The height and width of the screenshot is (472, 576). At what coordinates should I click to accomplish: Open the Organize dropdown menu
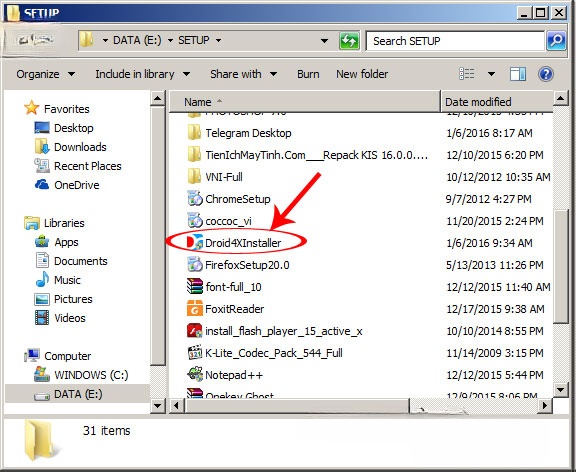tap(46, 74)
